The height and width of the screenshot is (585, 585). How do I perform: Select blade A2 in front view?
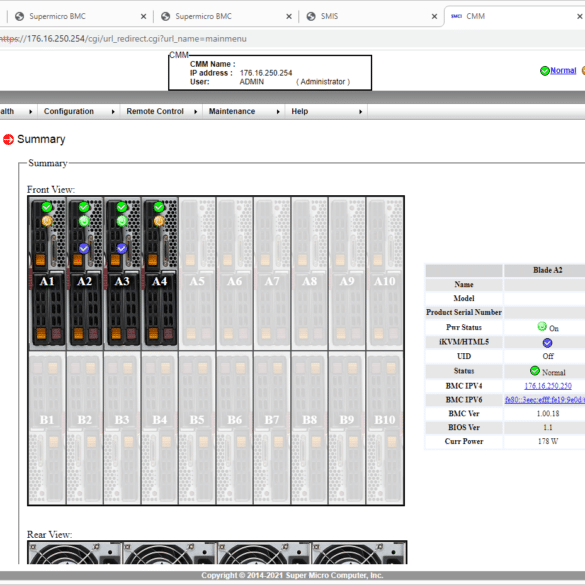click(x=85, y=273)
